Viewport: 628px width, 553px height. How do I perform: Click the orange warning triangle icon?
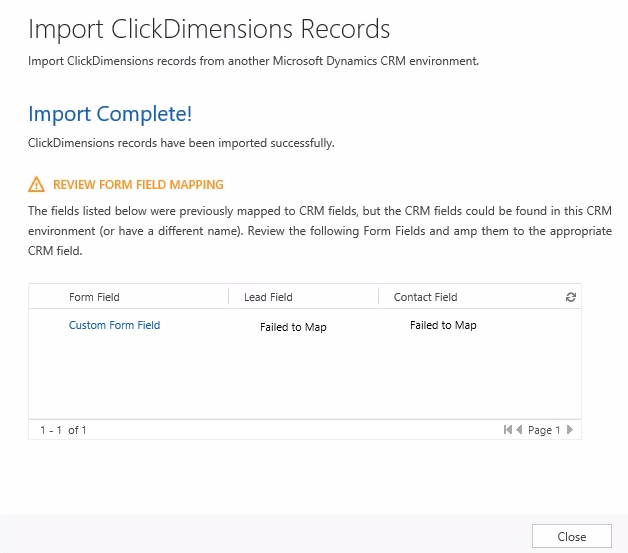pyautogui.click(x=36, y=184)
